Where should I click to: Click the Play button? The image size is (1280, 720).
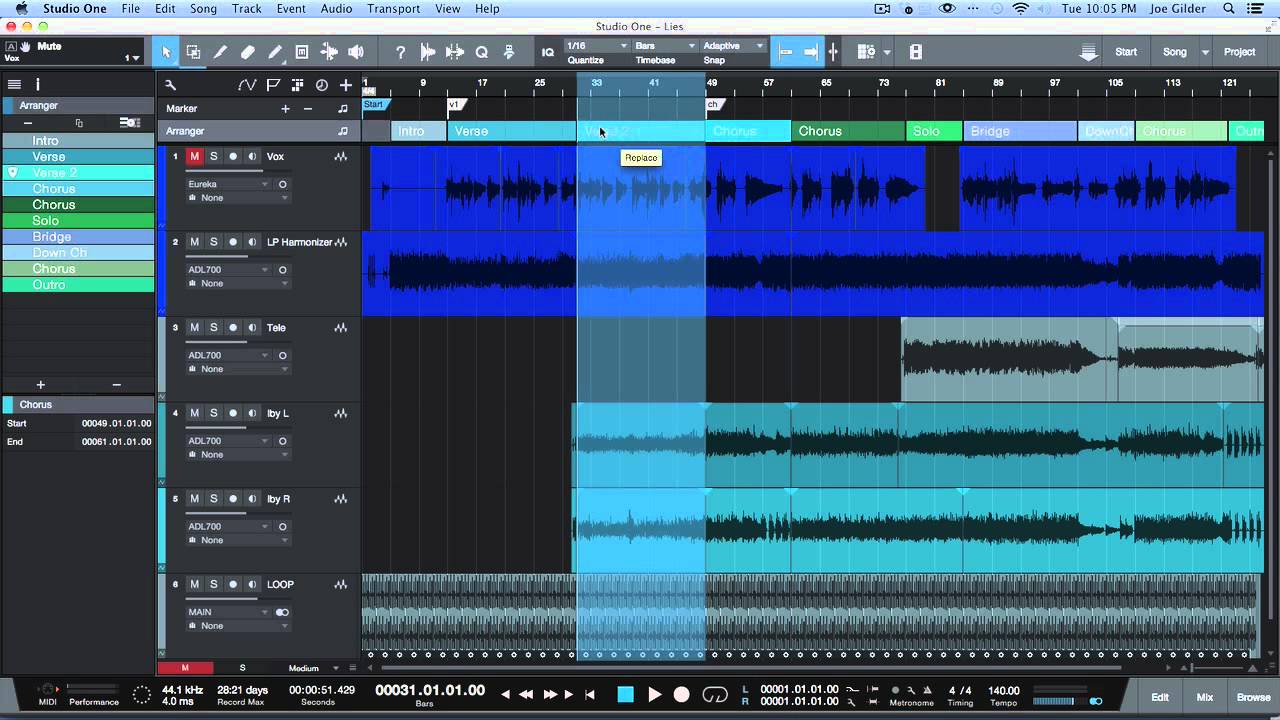(655, 694)
